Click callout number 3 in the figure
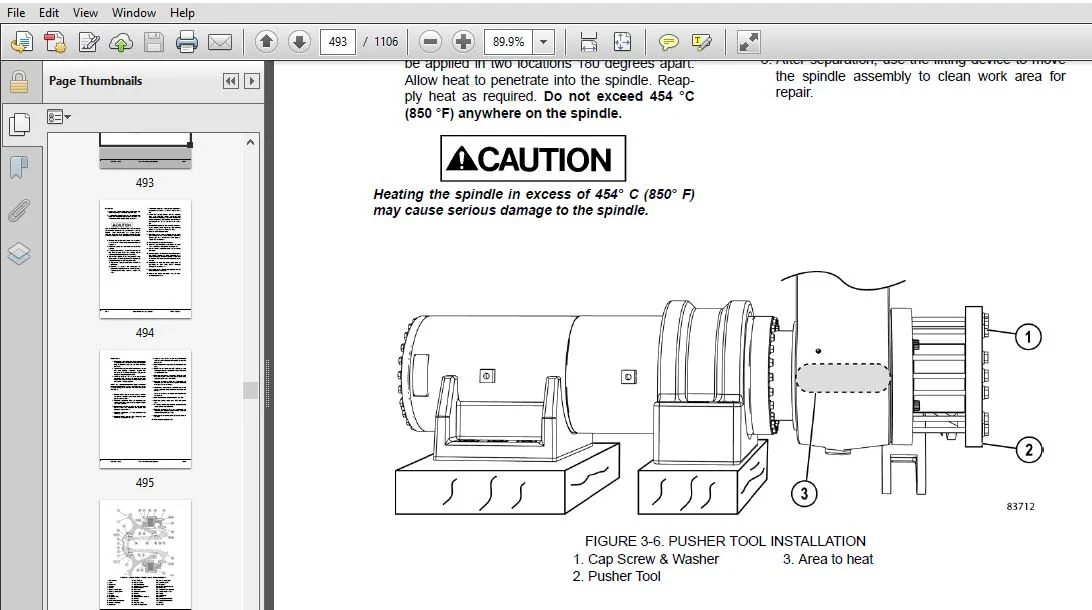 (x=804, y=494)
